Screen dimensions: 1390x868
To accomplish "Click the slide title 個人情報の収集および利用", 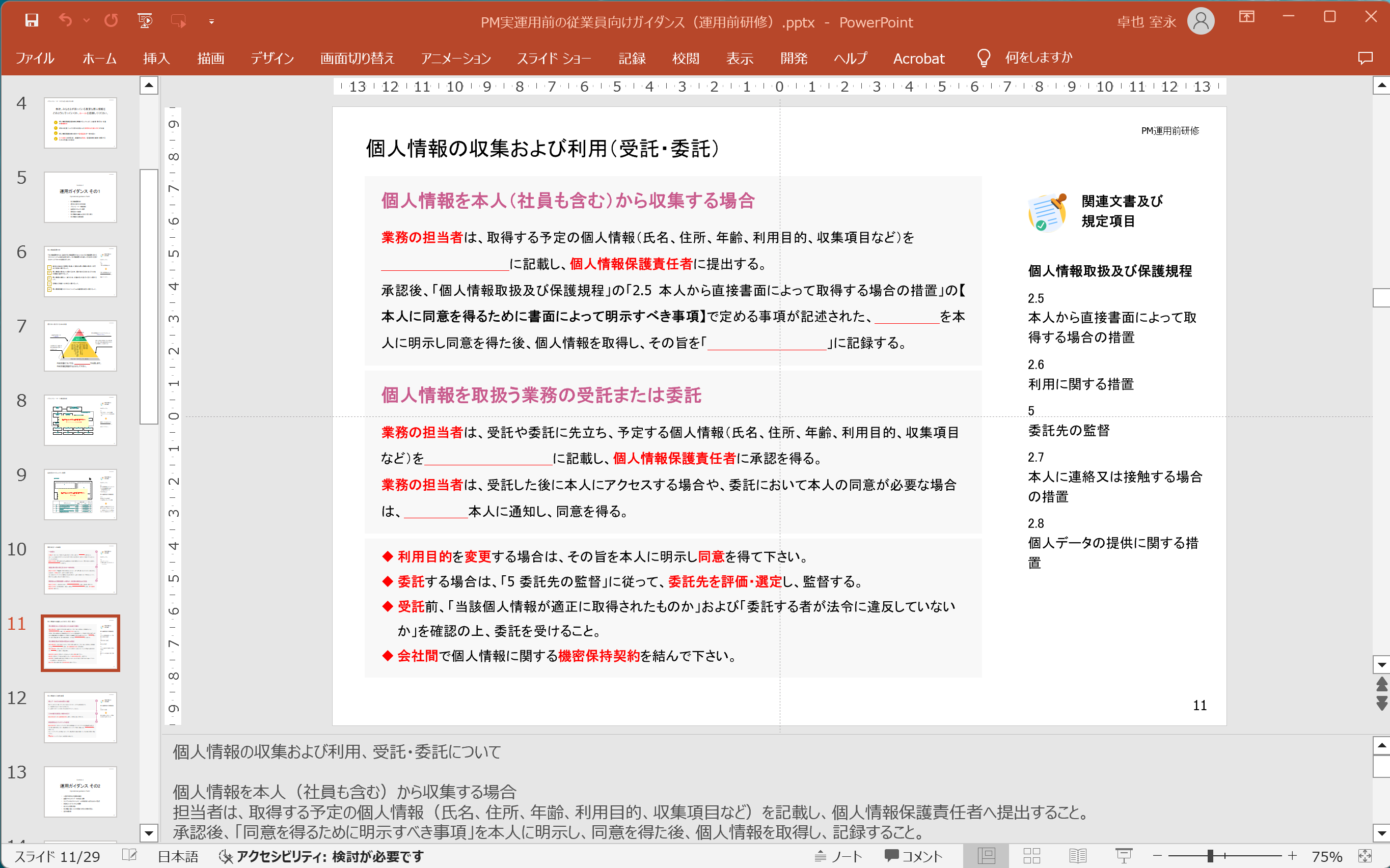I will (x=542, y=149).
